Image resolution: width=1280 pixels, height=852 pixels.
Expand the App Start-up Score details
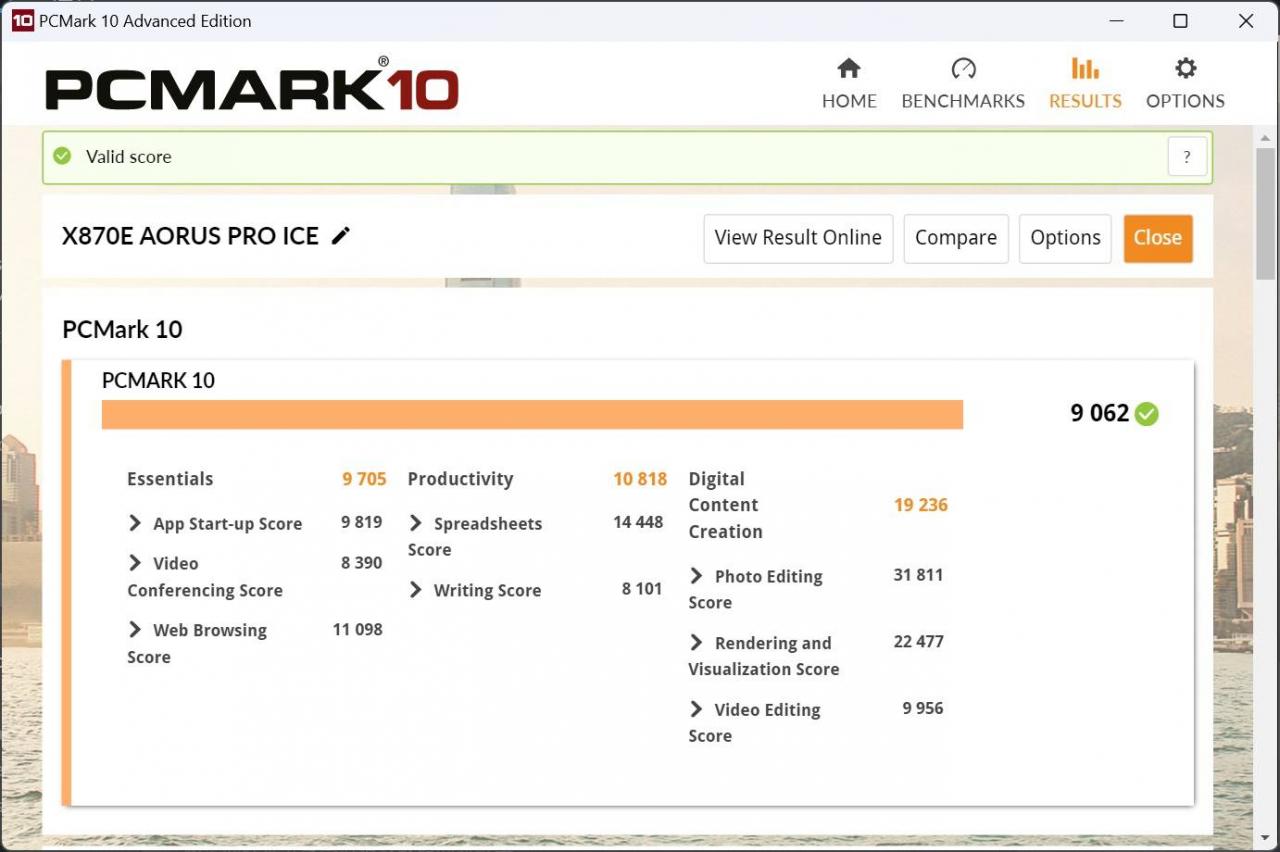(135, 523)
